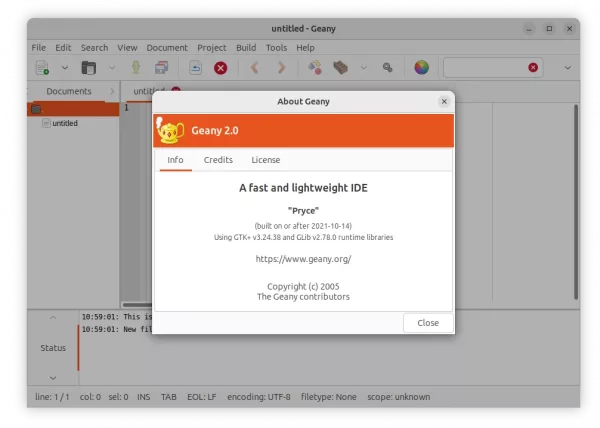Click the Run gears toolbar icon

[x=387, y=68]
